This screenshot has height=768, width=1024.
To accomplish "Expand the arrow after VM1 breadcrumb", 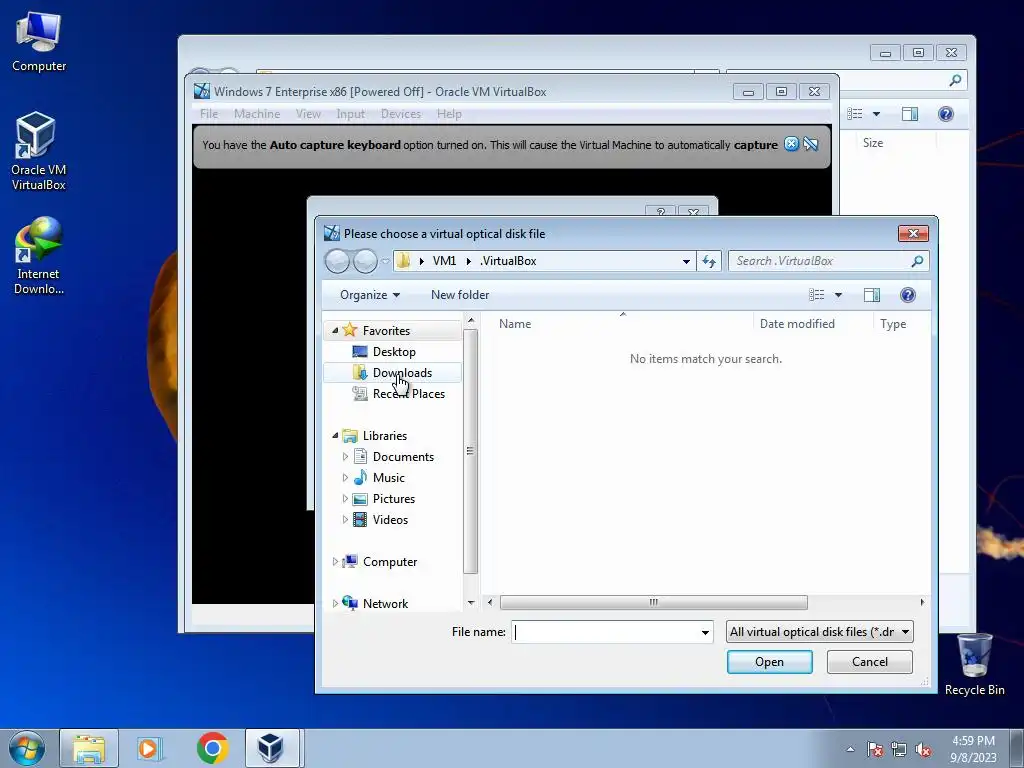I will point(468,261).
